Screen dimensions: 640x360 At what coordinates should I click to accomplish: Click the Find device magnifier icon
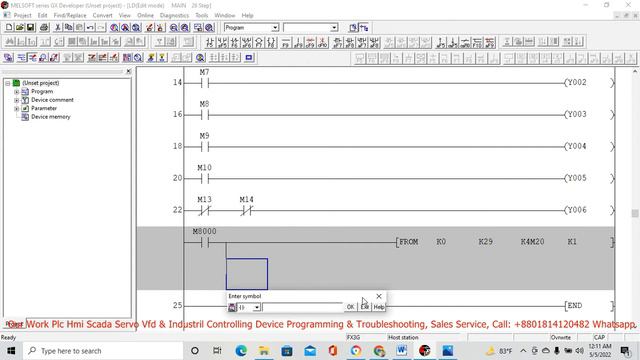[114, 27]
